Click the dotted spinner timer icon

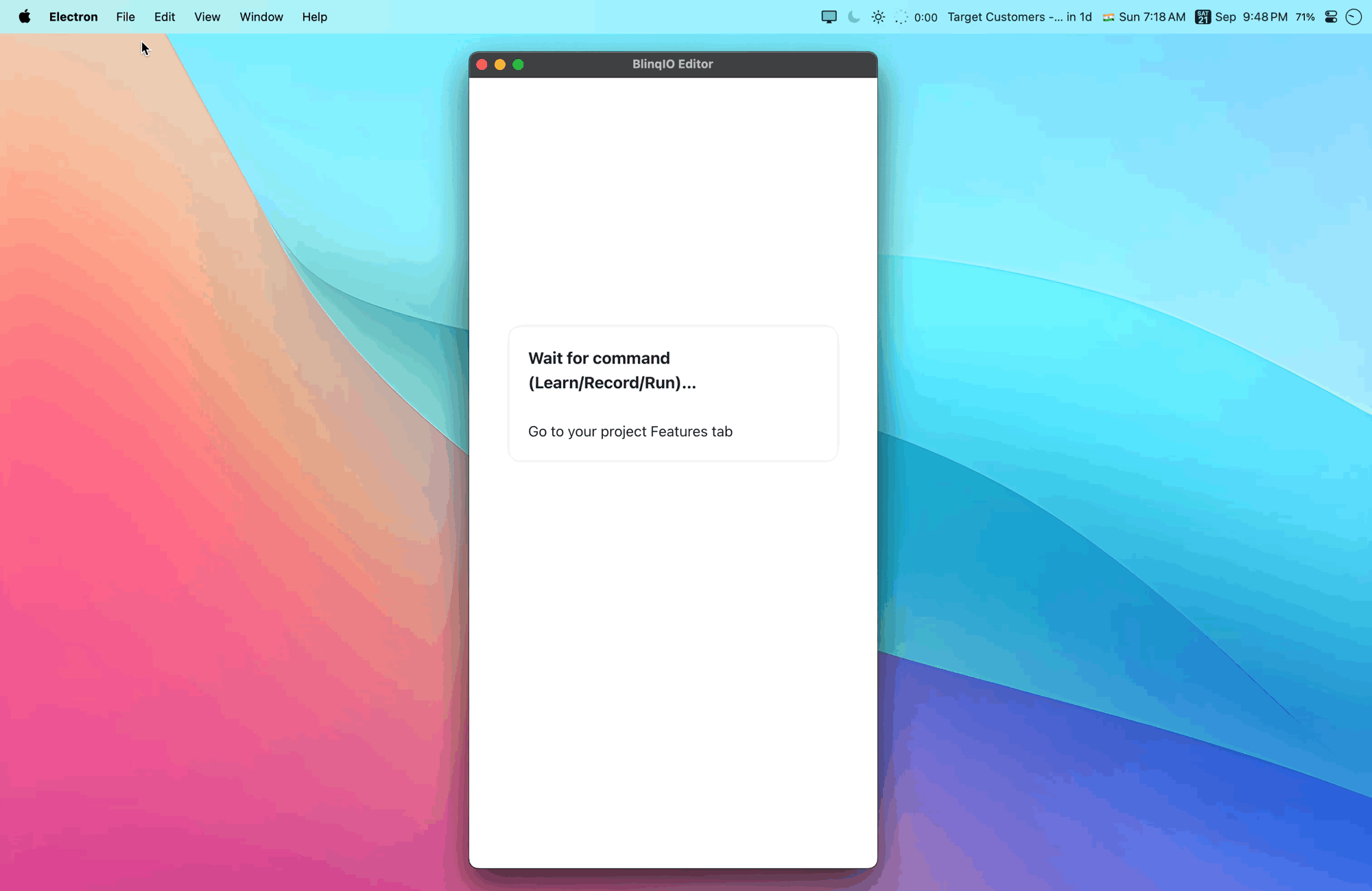click(901, 17)
